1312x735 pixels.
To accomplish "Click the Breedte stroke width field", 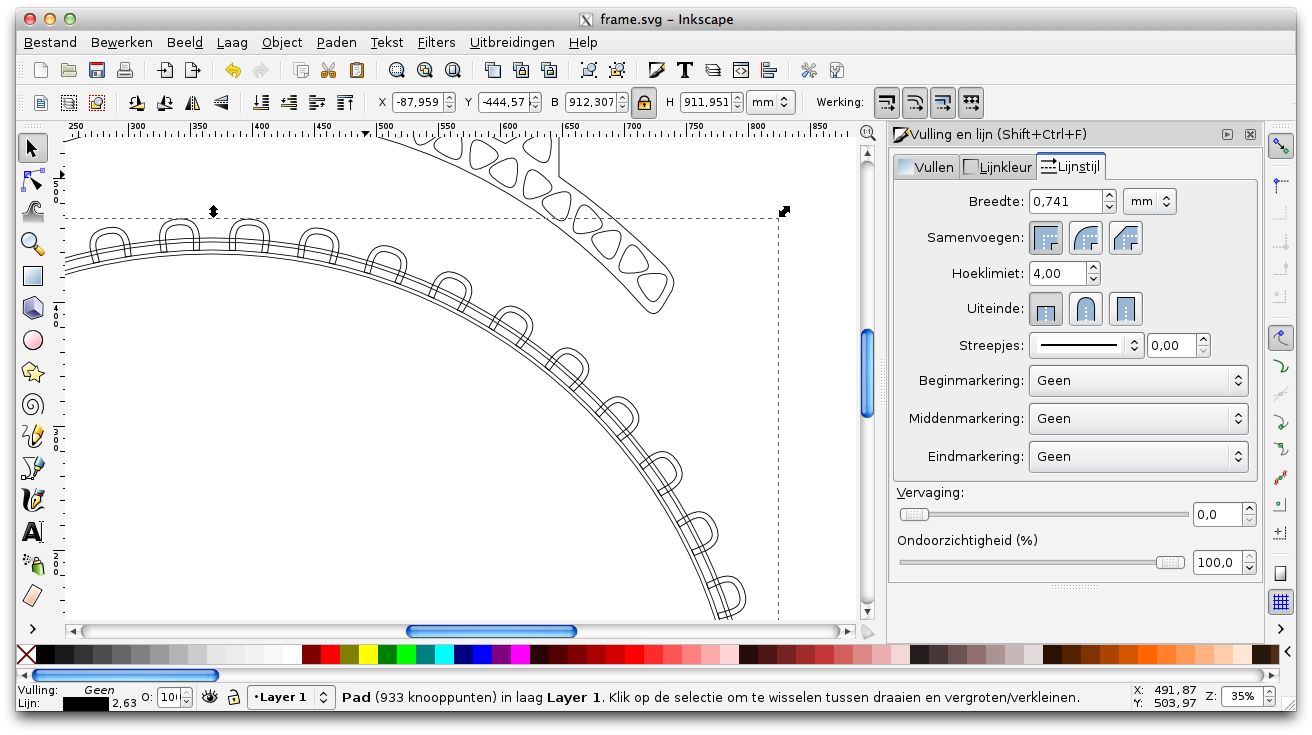I will (x=1065, y=201).
